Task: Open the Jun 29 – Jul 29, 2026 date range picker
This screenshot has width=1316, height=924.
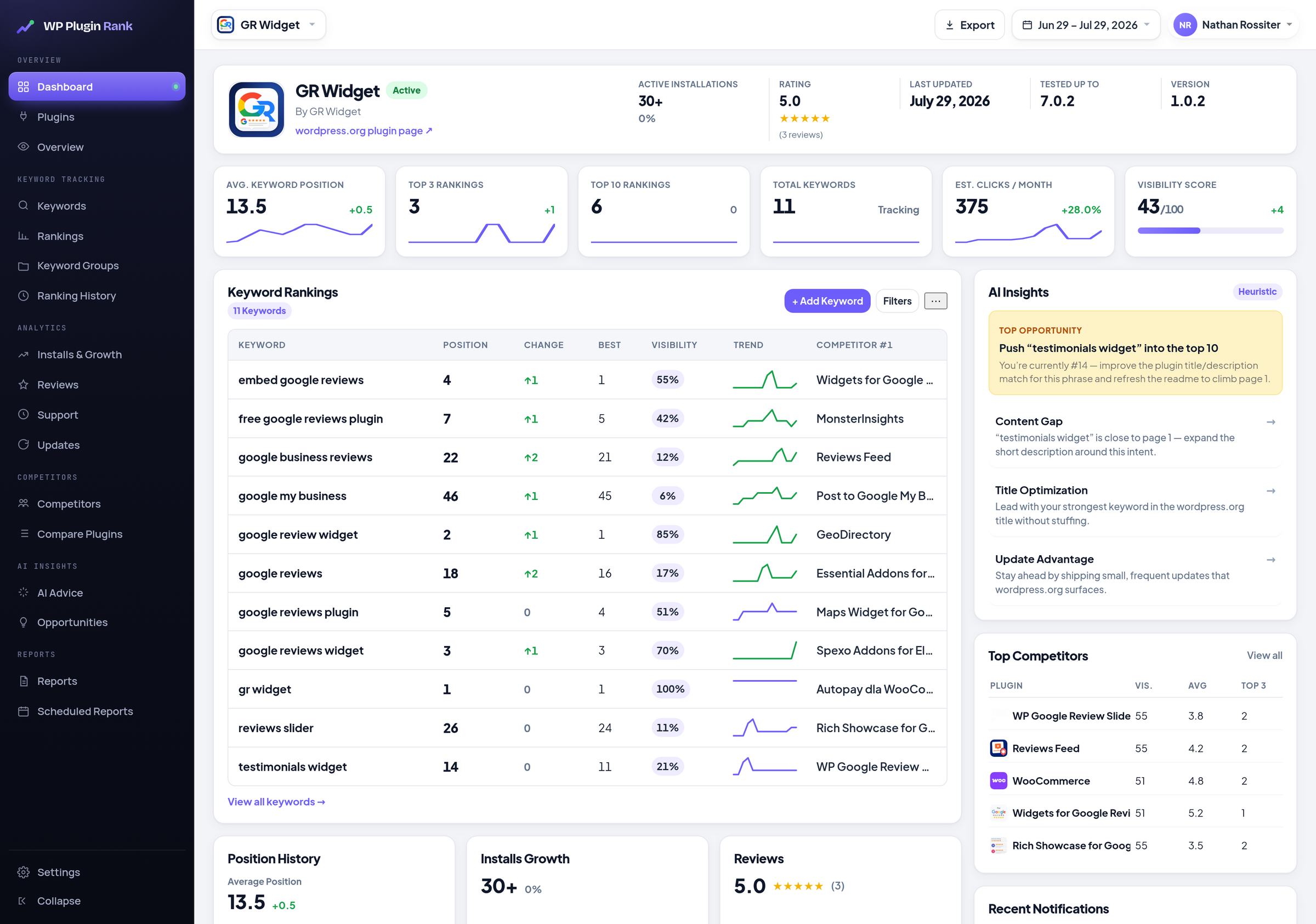Action: 1086,25
